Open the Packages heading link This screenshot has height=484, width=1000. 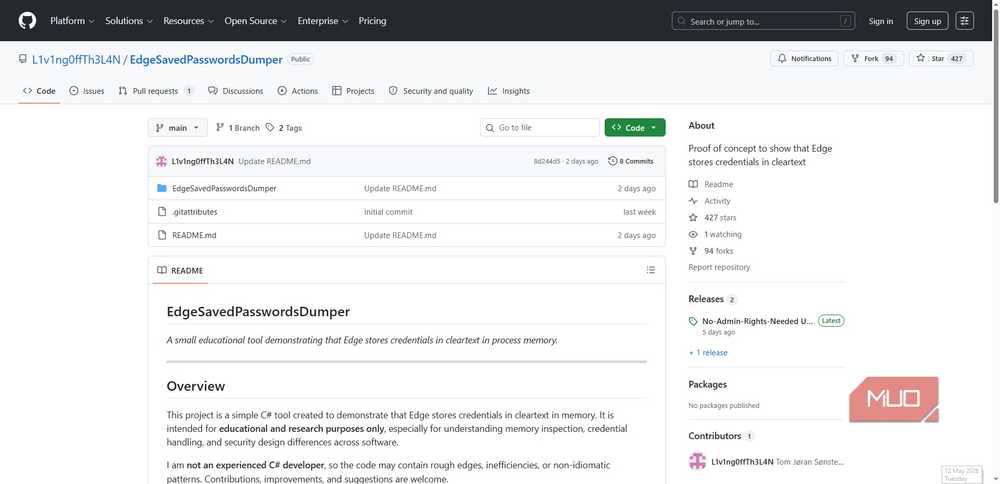pyautogui.click(x=707, y=385)
